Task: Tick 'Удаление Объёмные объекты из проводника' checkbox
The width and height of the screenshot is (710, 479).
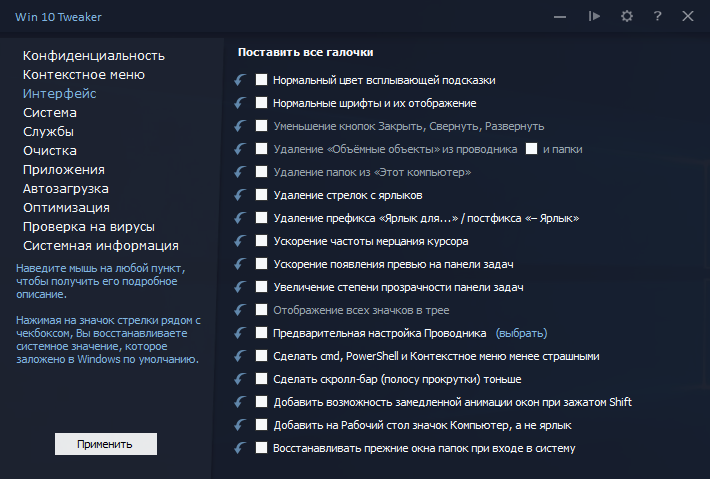Action: point(261,148)
